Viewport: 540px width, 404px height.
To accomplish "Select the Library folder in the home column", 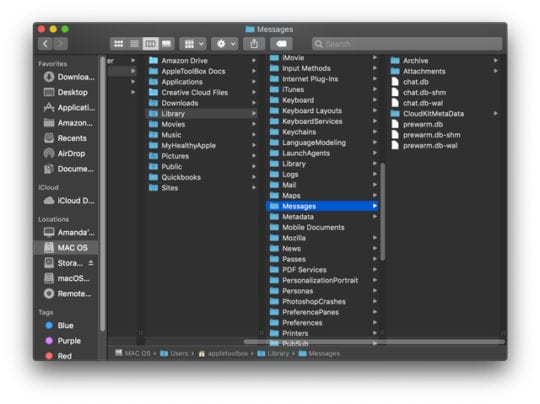I will 202,114.
